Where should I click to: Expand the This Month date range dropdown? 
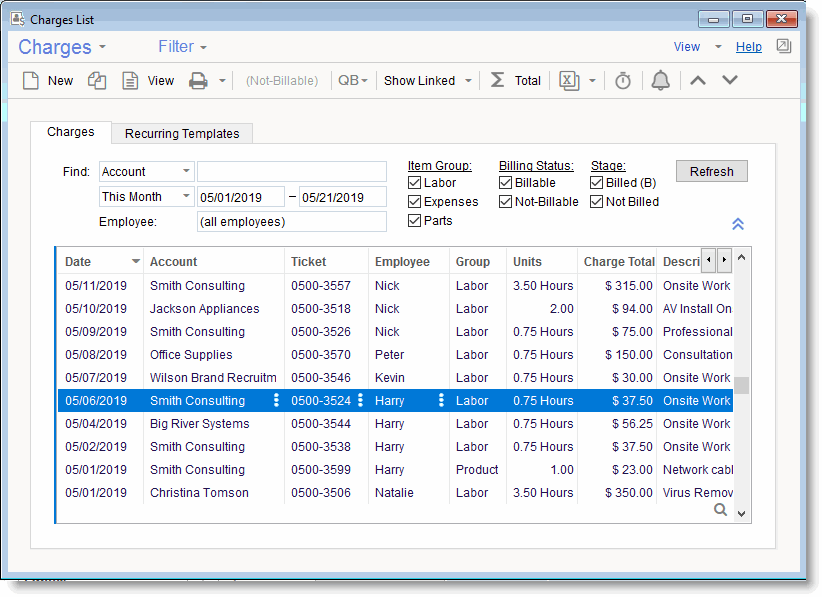point(186,197)
